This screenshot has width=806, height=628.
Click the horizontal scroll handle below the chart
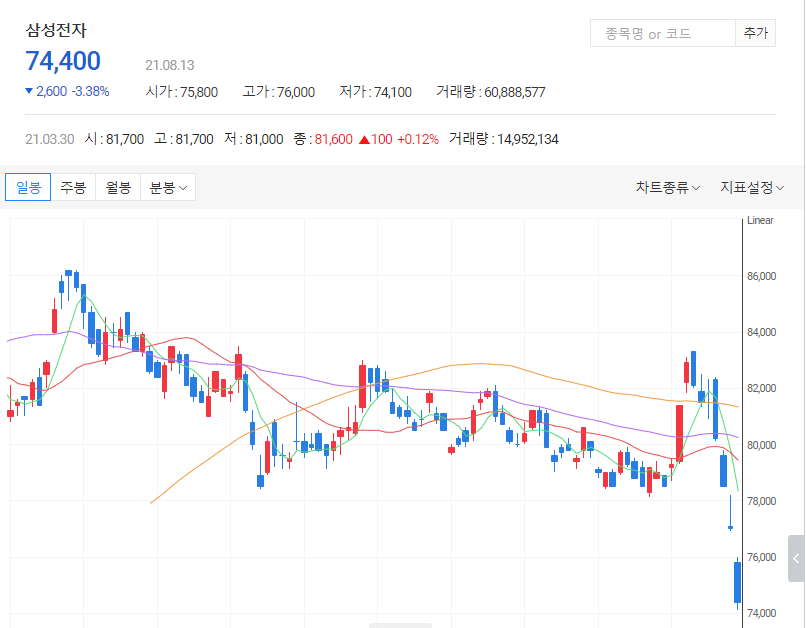(x=400, y=625)
